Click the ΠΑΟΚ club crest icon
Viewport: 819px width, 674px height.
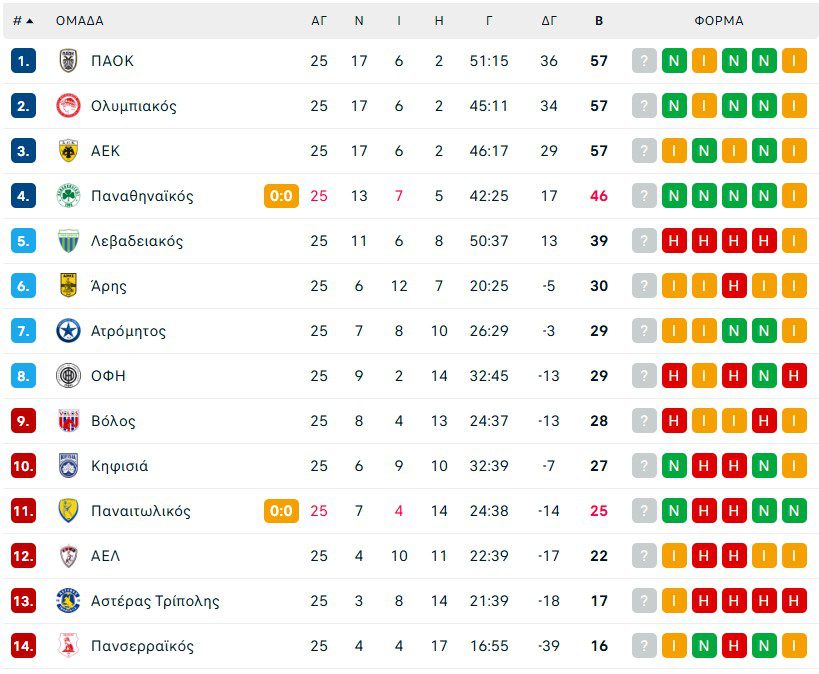click(68, 61)
